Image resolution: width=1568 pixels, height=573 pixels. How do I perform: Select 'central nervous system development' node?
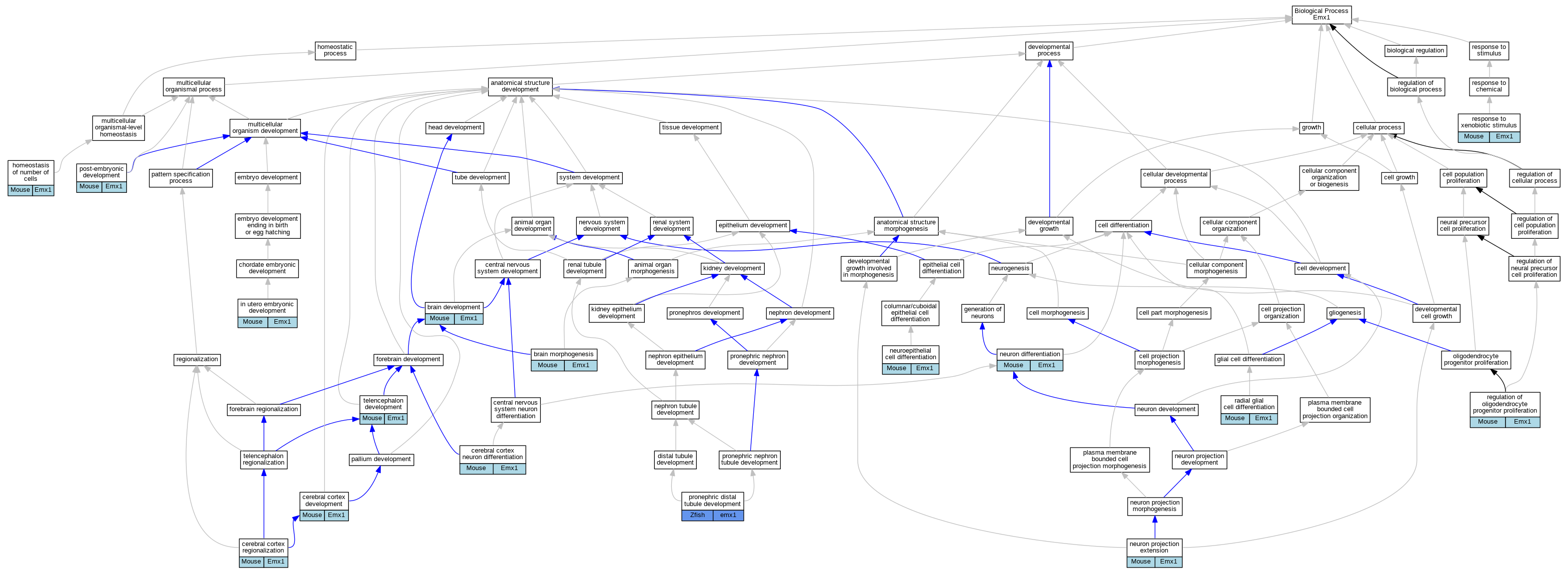click(508, 268)
